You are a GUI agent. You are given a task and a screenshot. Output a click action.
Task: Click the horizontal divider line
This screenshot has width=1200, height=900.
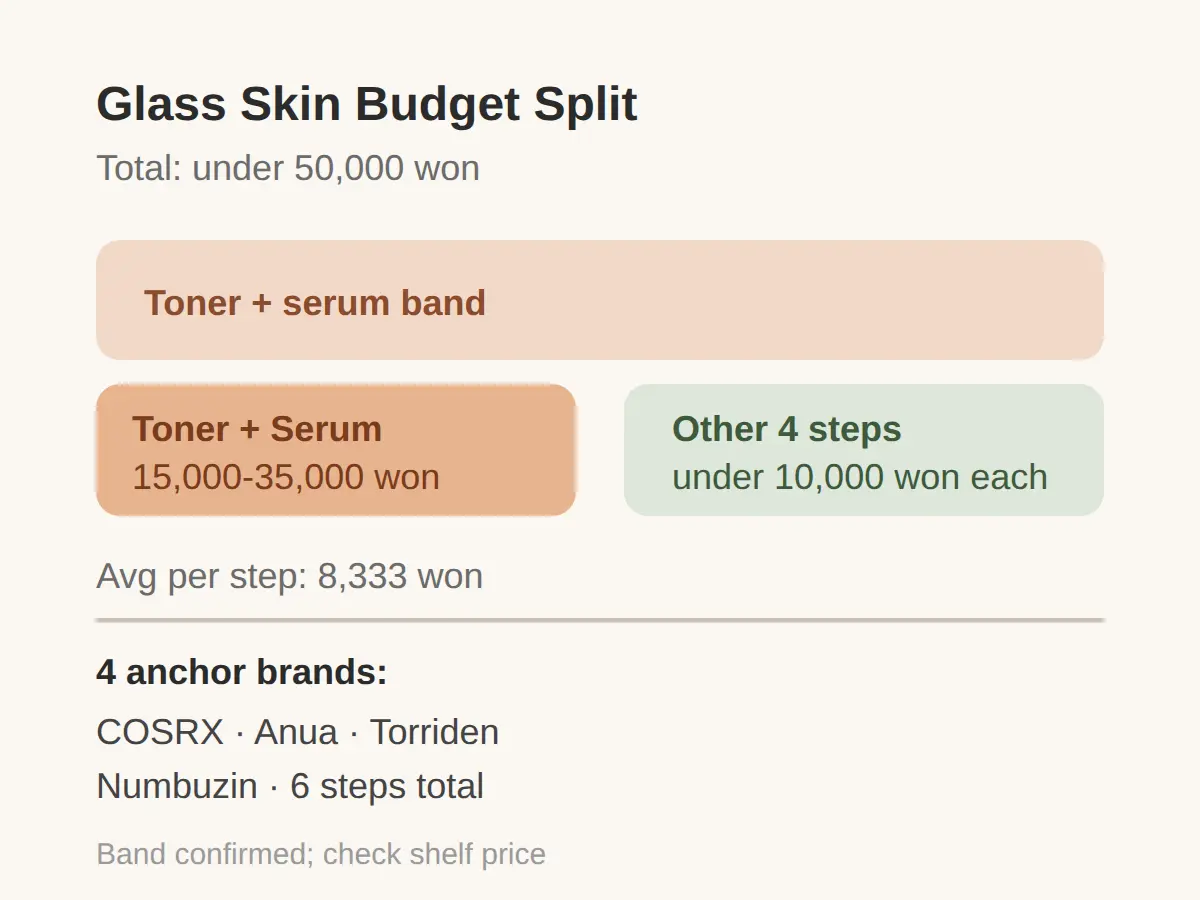[600, 620]
